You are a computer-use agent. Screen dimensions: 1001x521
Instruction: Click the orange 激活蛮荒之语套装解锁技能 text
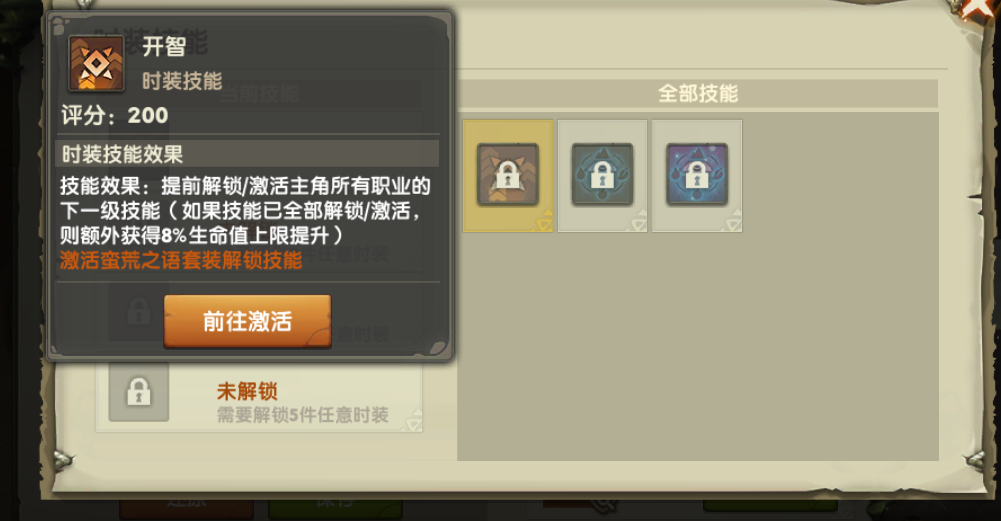click(181, 260)
